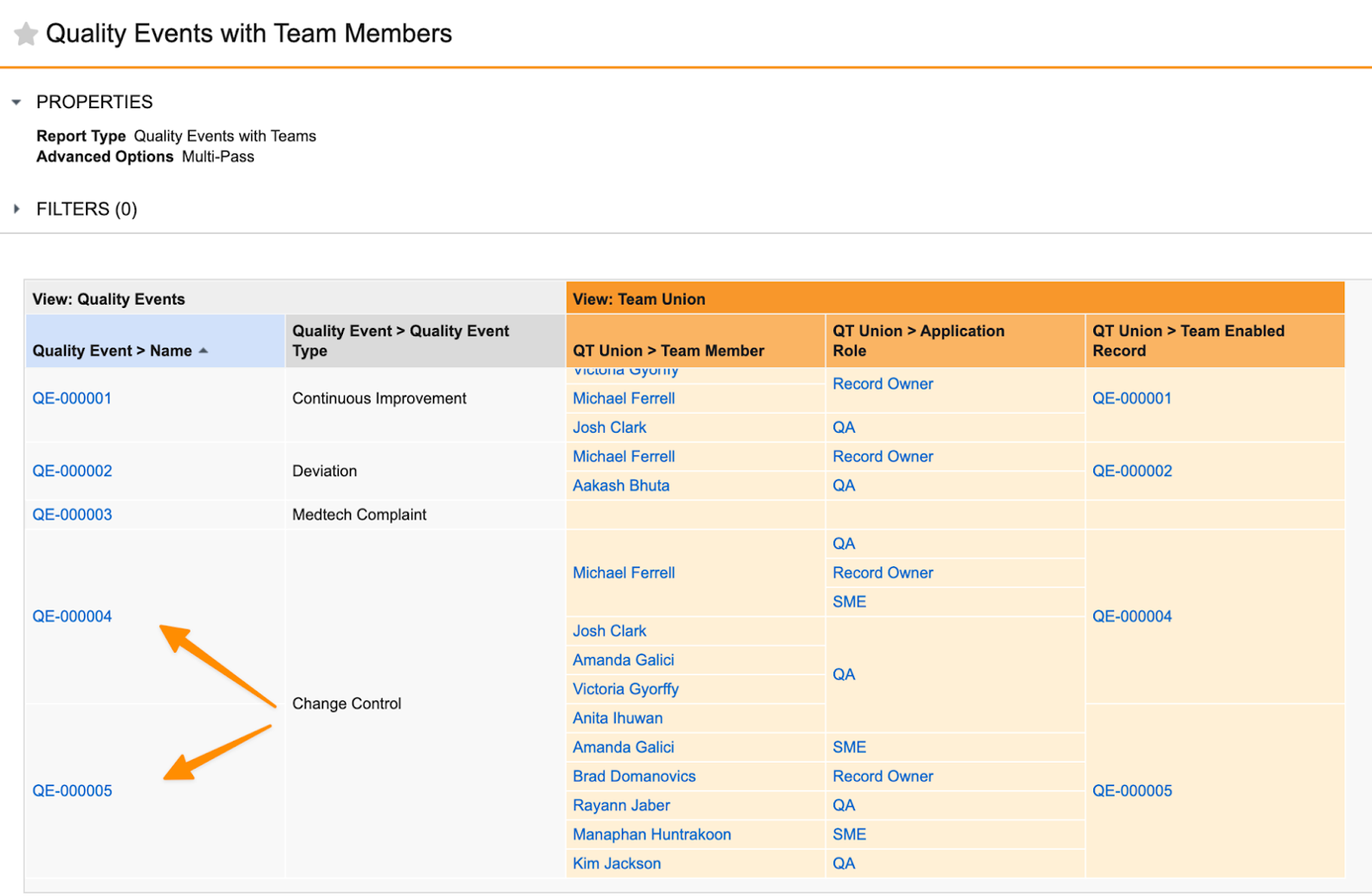Select the Multi-Pass advanced option text
Screen dimensions: 1372x896
(x=218, y=157)
